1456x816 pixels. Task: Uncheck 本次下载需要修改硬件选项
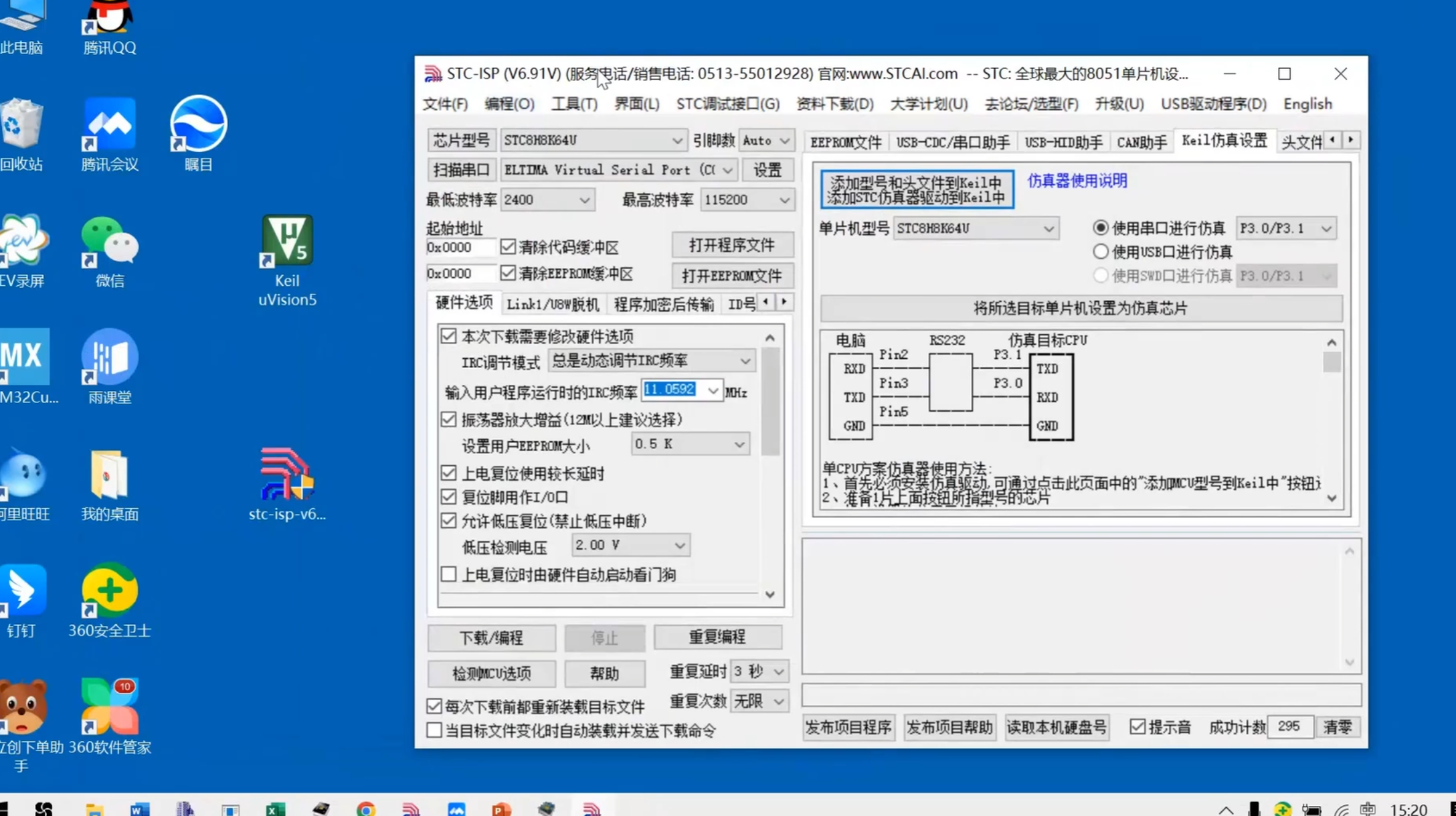point(448,336)
